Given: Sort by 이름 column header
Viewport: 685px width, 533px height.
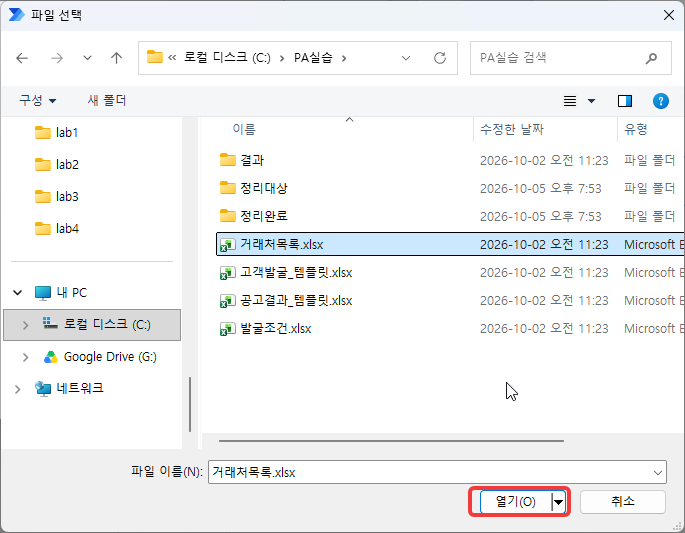Looking at the screenshot, I should (244, 129).
